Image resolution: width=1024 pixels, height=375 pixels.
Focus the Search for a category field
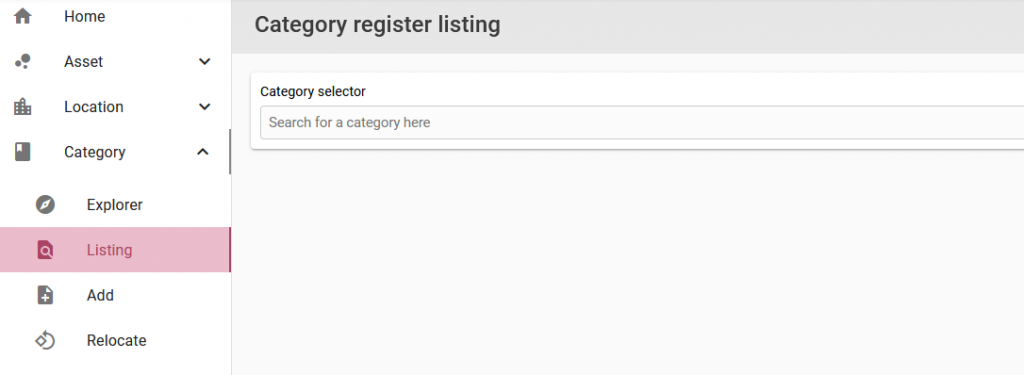coord(642,123)
